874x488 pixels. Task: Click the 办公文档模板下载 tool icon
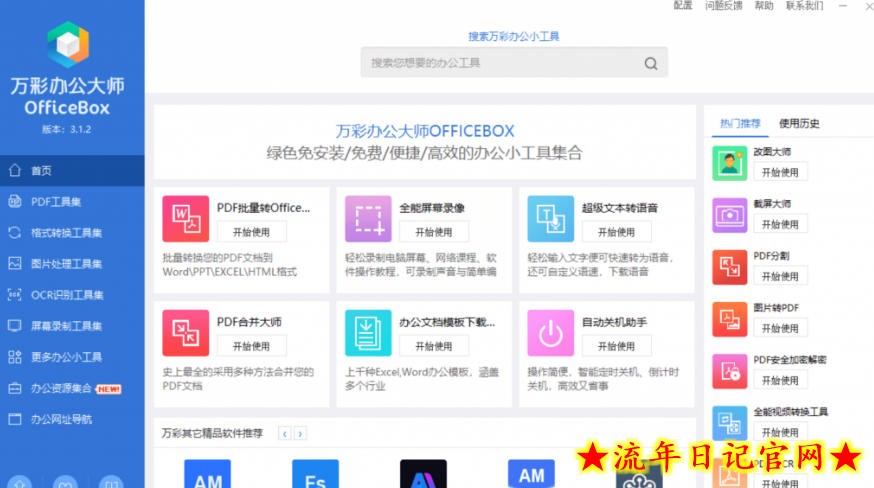(x=368, y=333)
